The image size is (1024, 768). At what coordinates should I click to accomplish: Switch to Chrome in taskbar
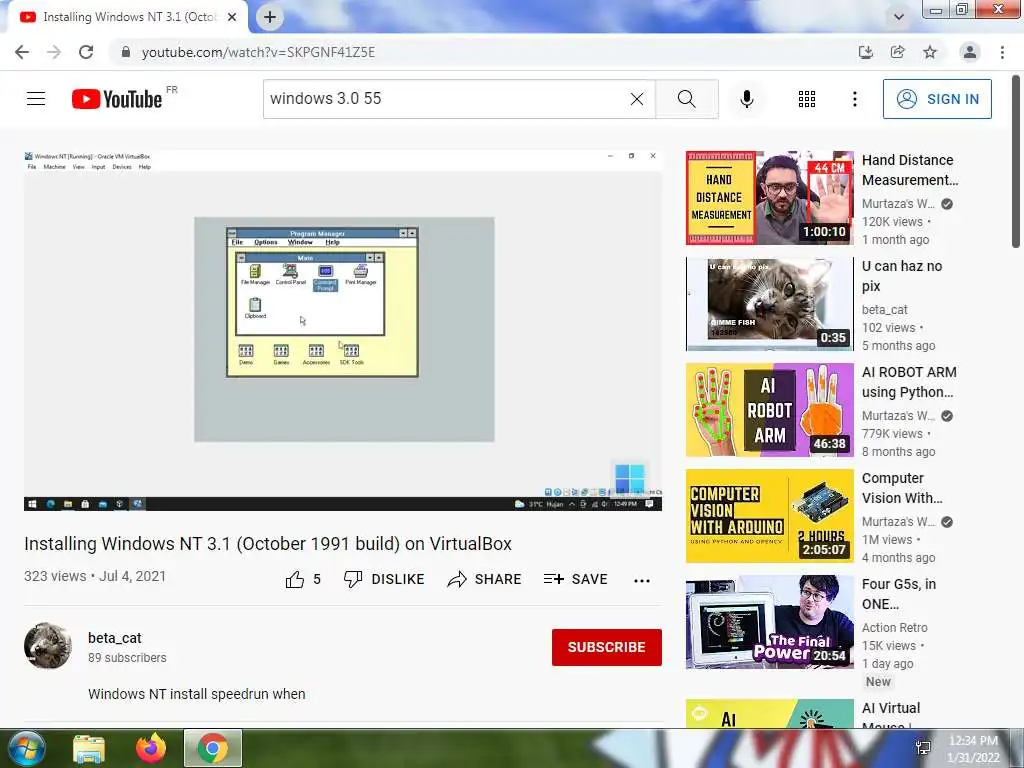pos(213,748)
